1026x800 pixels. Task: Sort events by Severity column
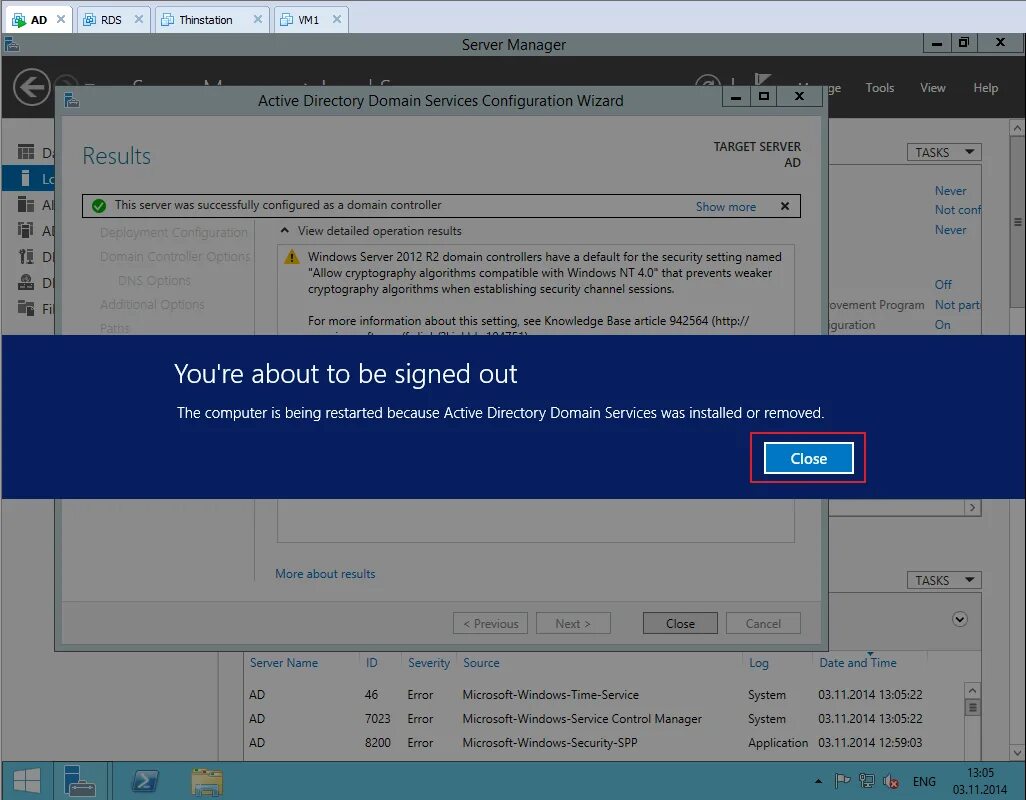point(429,663)
